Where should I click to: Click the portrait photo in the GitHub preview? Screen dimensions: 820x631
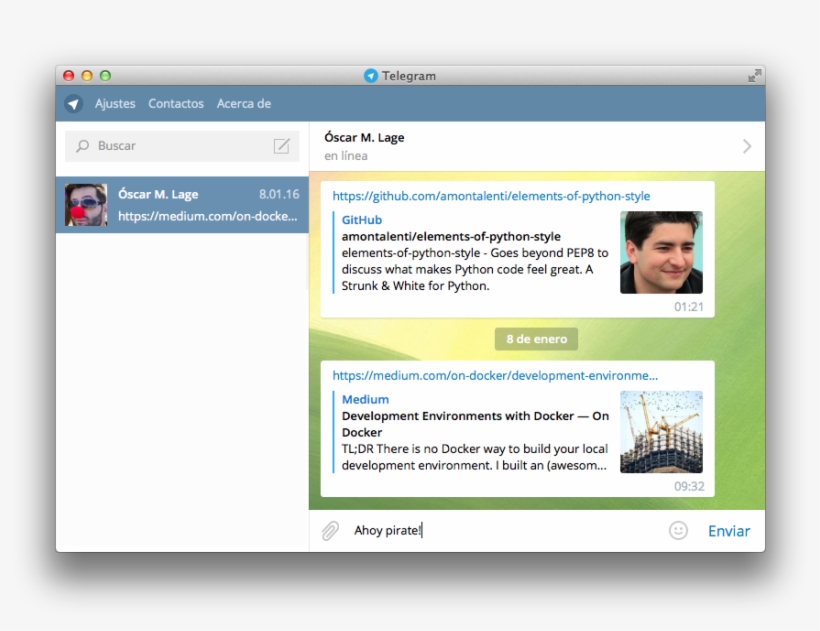(661, 251)
